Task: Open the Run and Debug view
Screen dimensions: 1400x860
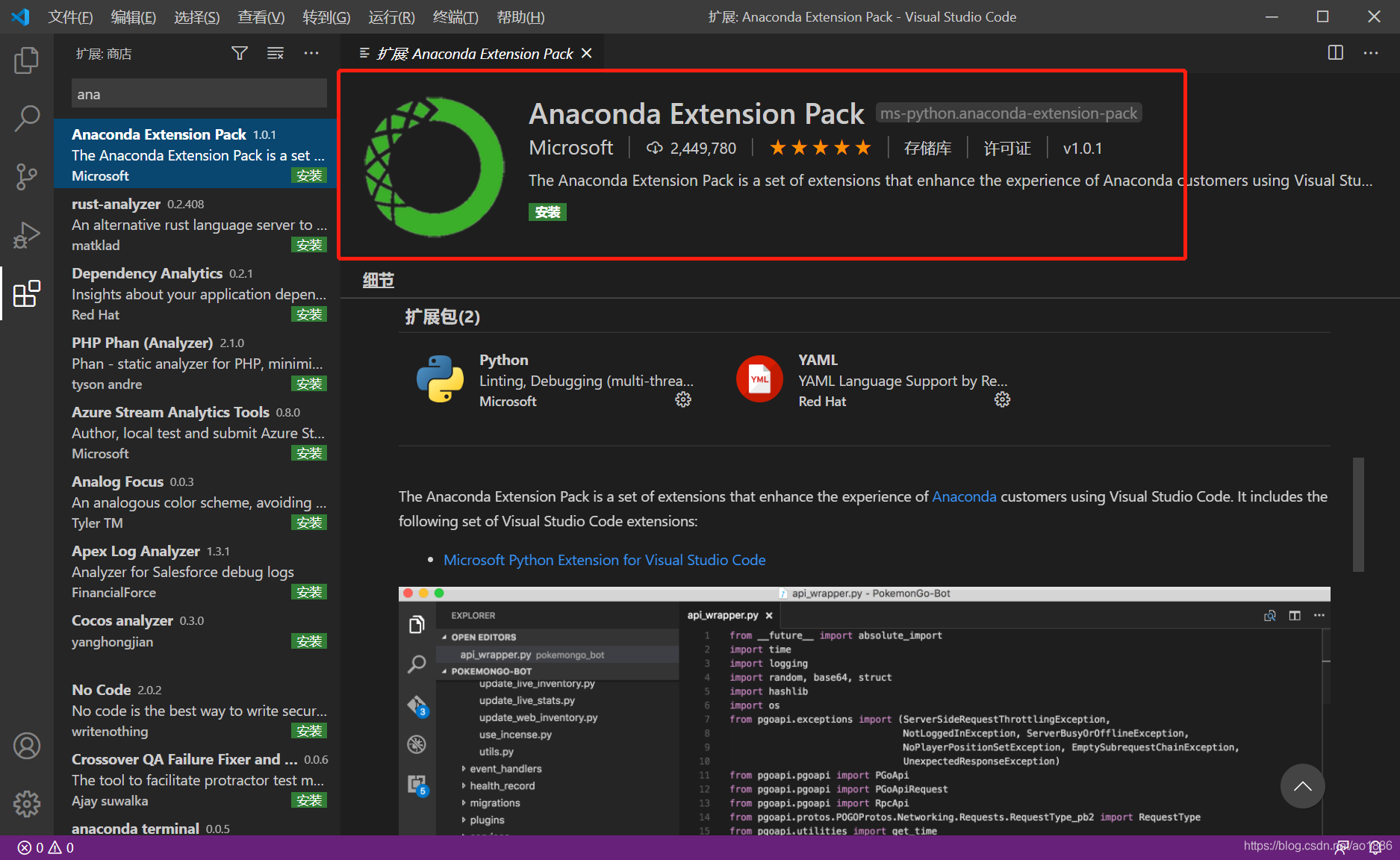Action: (x=27, y=235)
